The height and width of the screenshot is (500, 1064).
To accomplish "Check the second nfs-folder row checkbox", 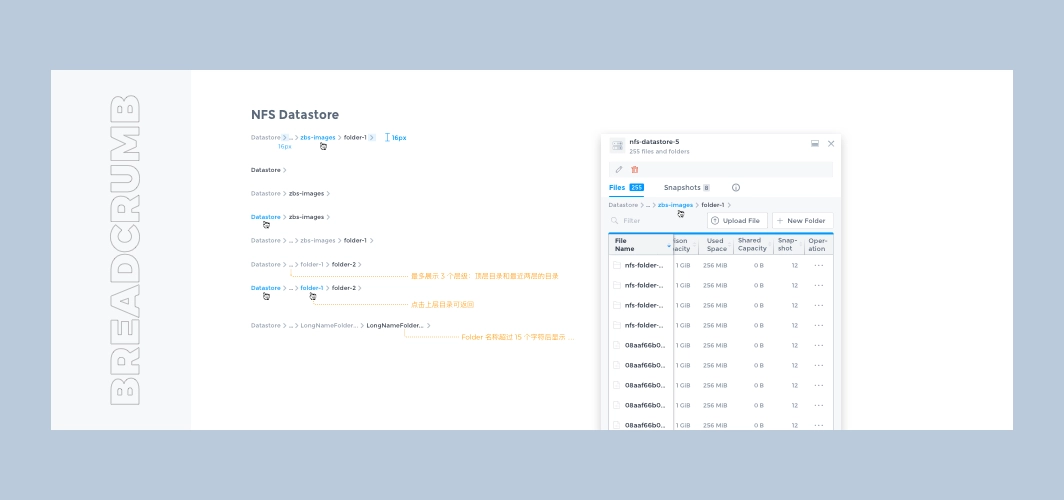I will pyautogui.click(x=617, y=285).
